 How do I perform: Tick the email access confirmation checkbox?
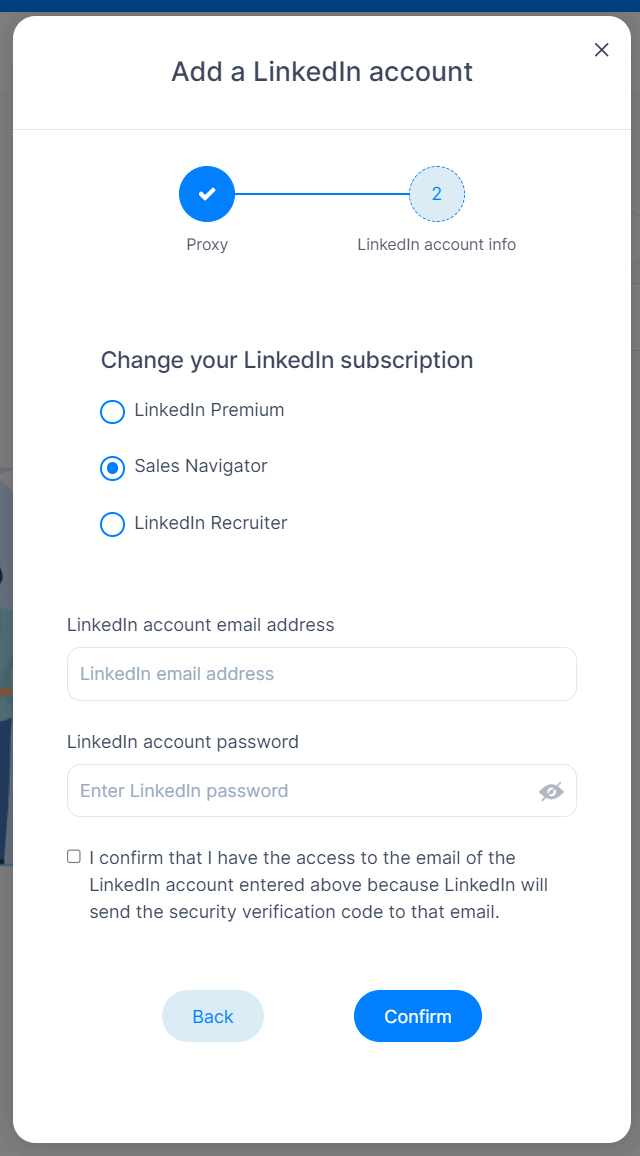[74, 856]
